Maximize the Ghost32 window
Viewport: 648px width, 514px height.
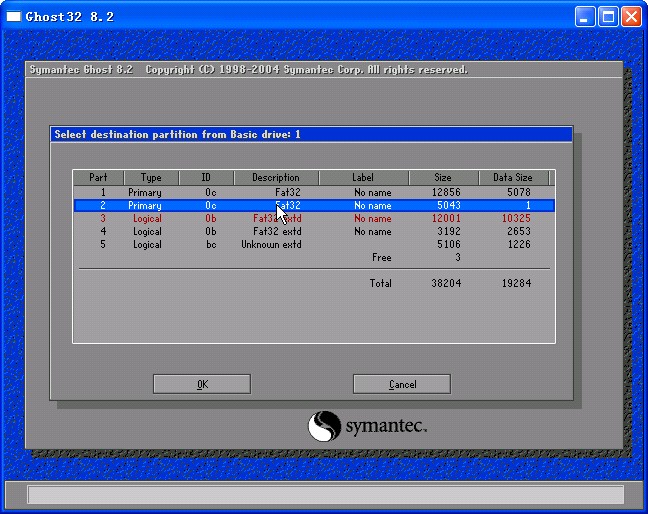(609, 17)
